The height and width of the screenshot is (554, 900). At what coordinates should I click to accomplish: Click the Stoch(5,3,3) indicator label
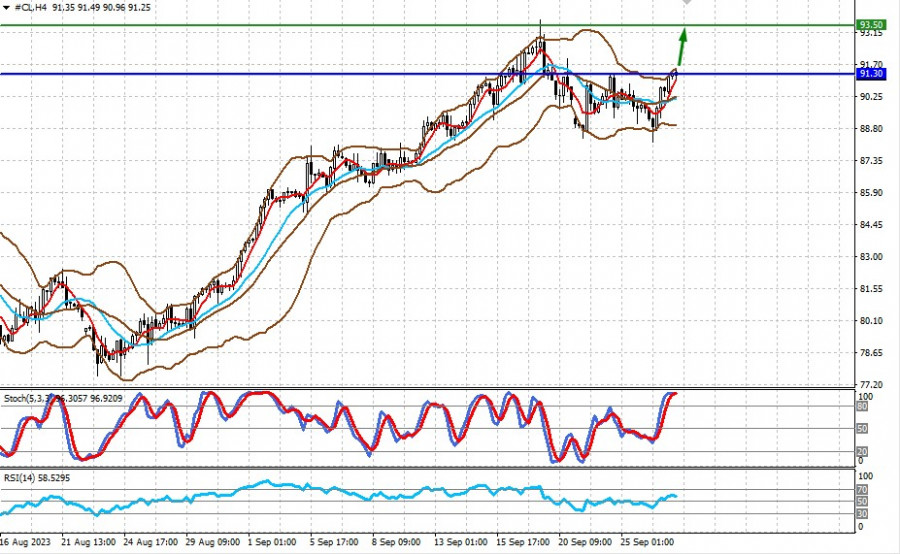click(x=63, y=398)
